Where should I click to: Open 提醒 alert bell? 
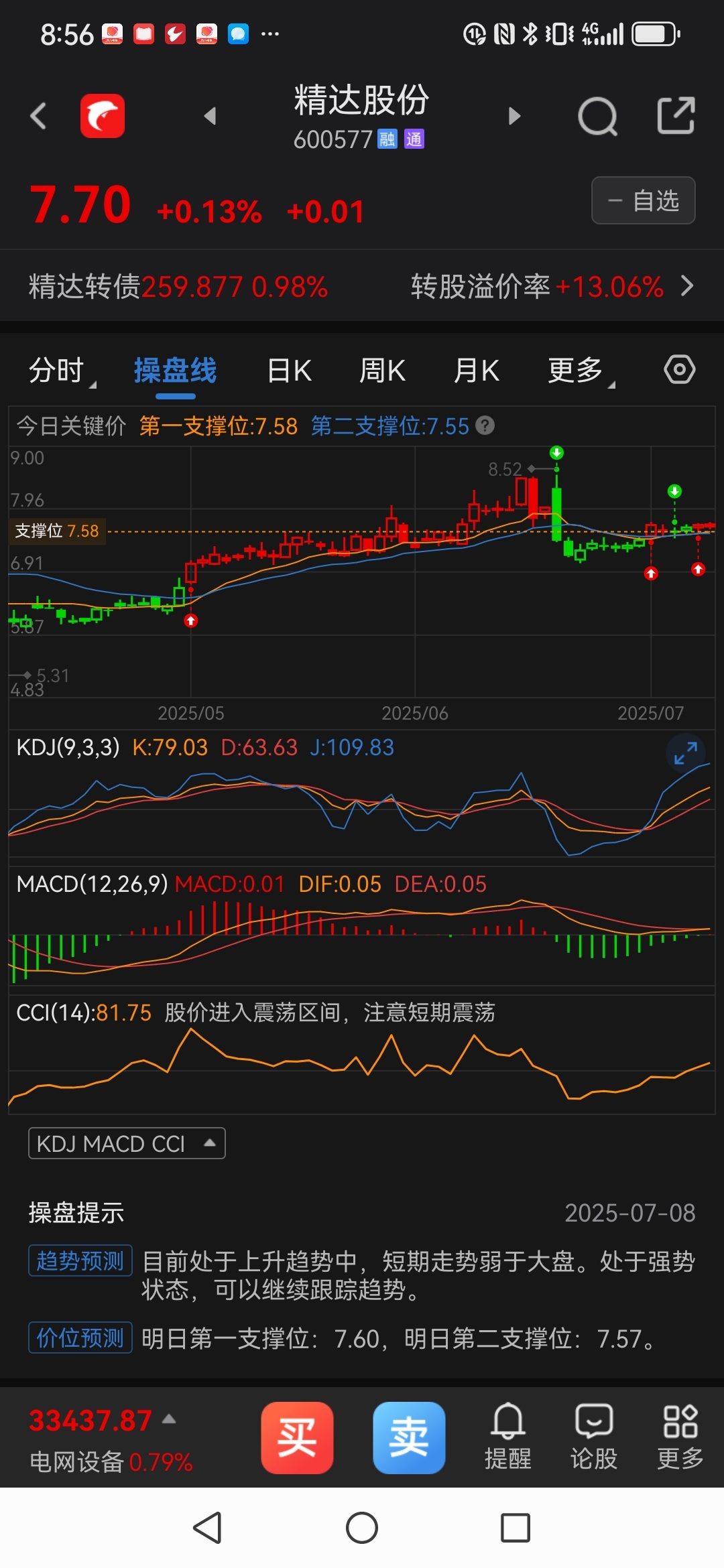click(508, 1437)
